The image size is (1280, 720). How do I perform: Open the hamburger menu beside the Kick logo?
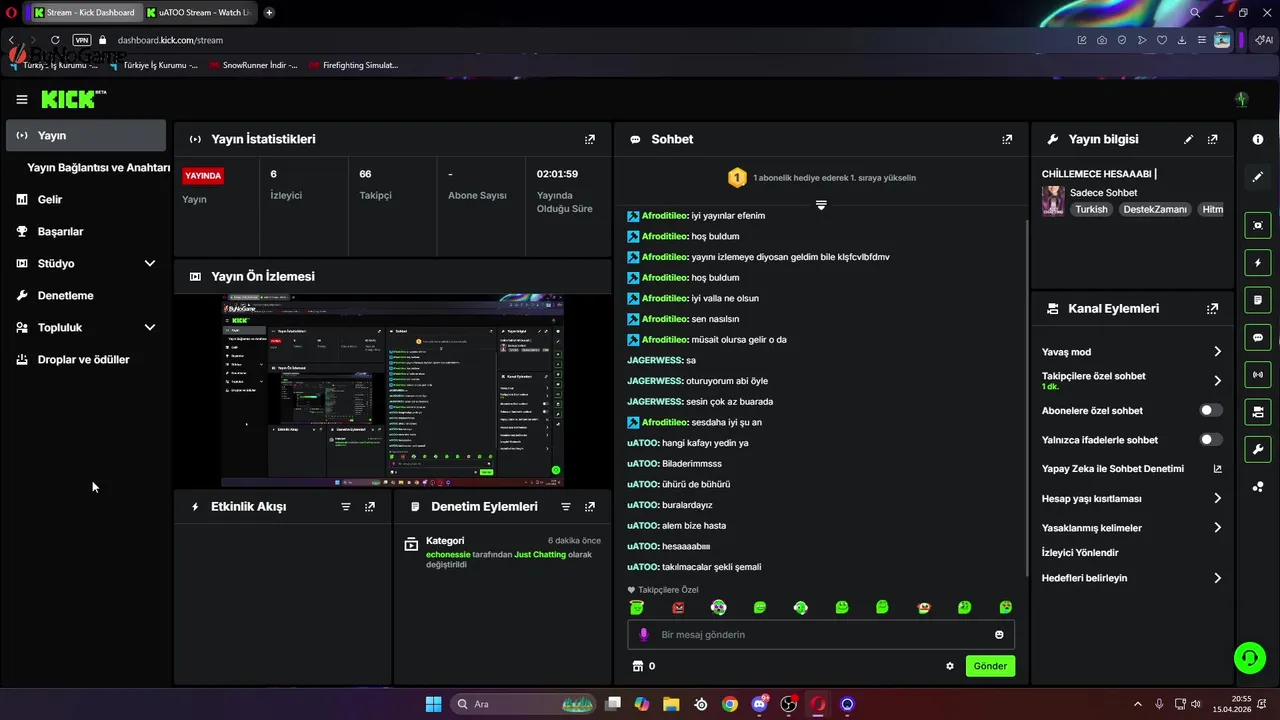coord(22,99)
